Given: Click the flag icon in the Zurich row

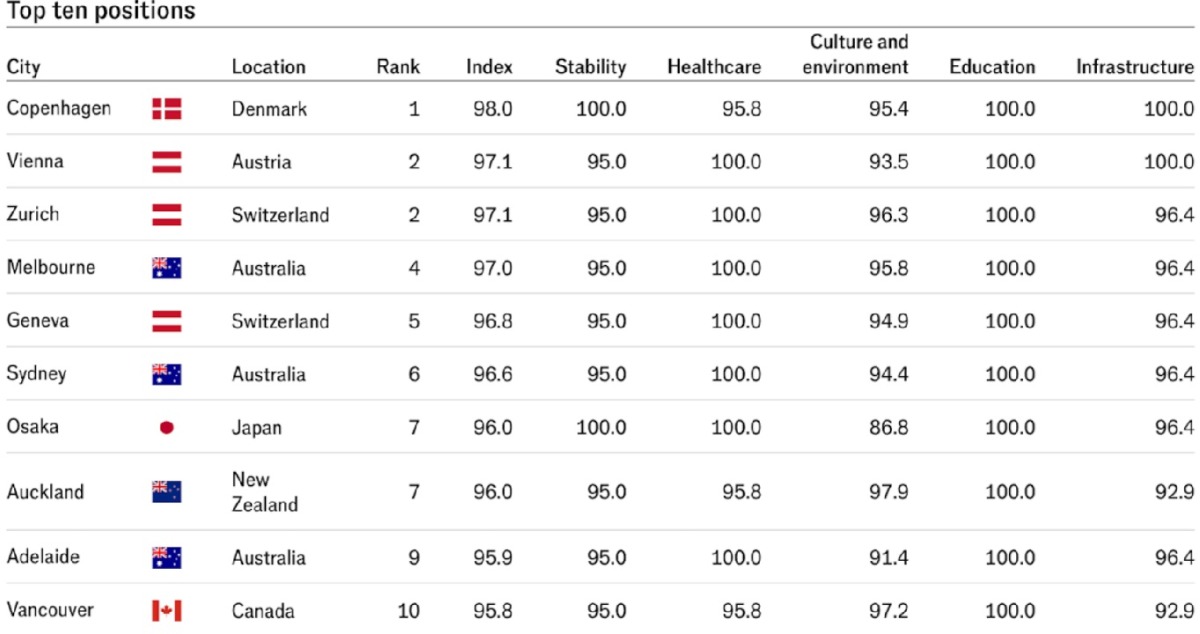Looking at the screenshot, I should point(167,214).
